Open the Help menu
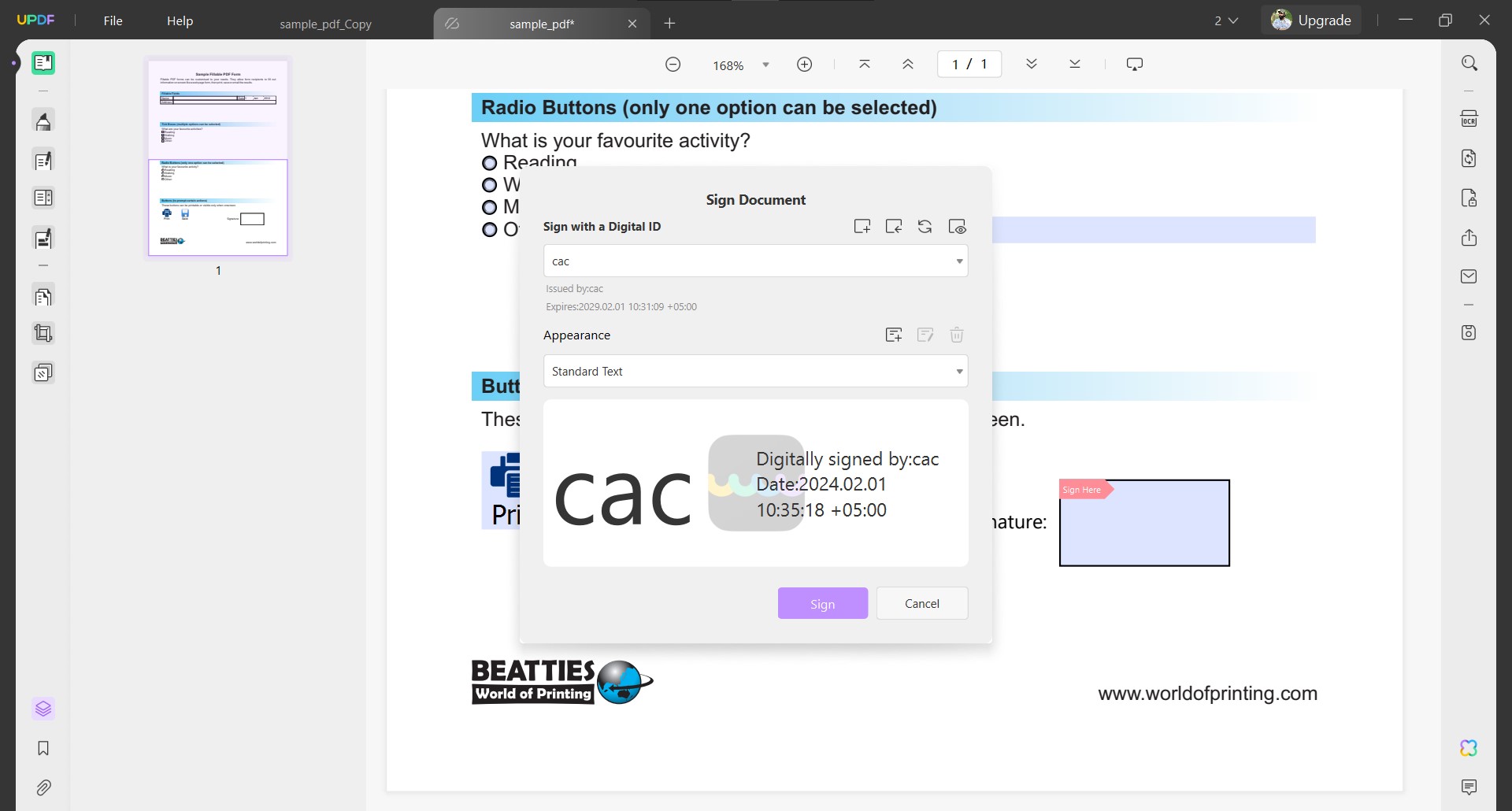The width and height of the screenshot is (1512, 811). pos(180,20)
